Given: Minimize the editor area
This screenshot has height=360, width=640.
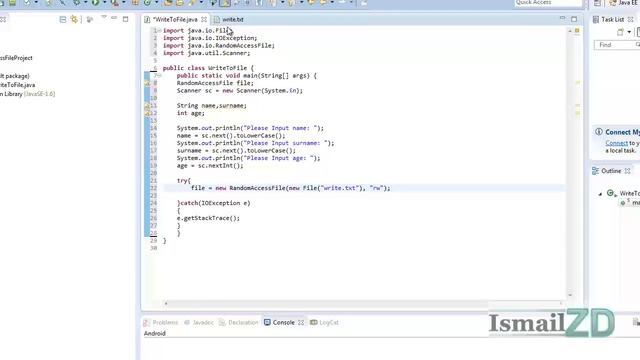Looking at the screenshot, I should click(x=562, y=18).
